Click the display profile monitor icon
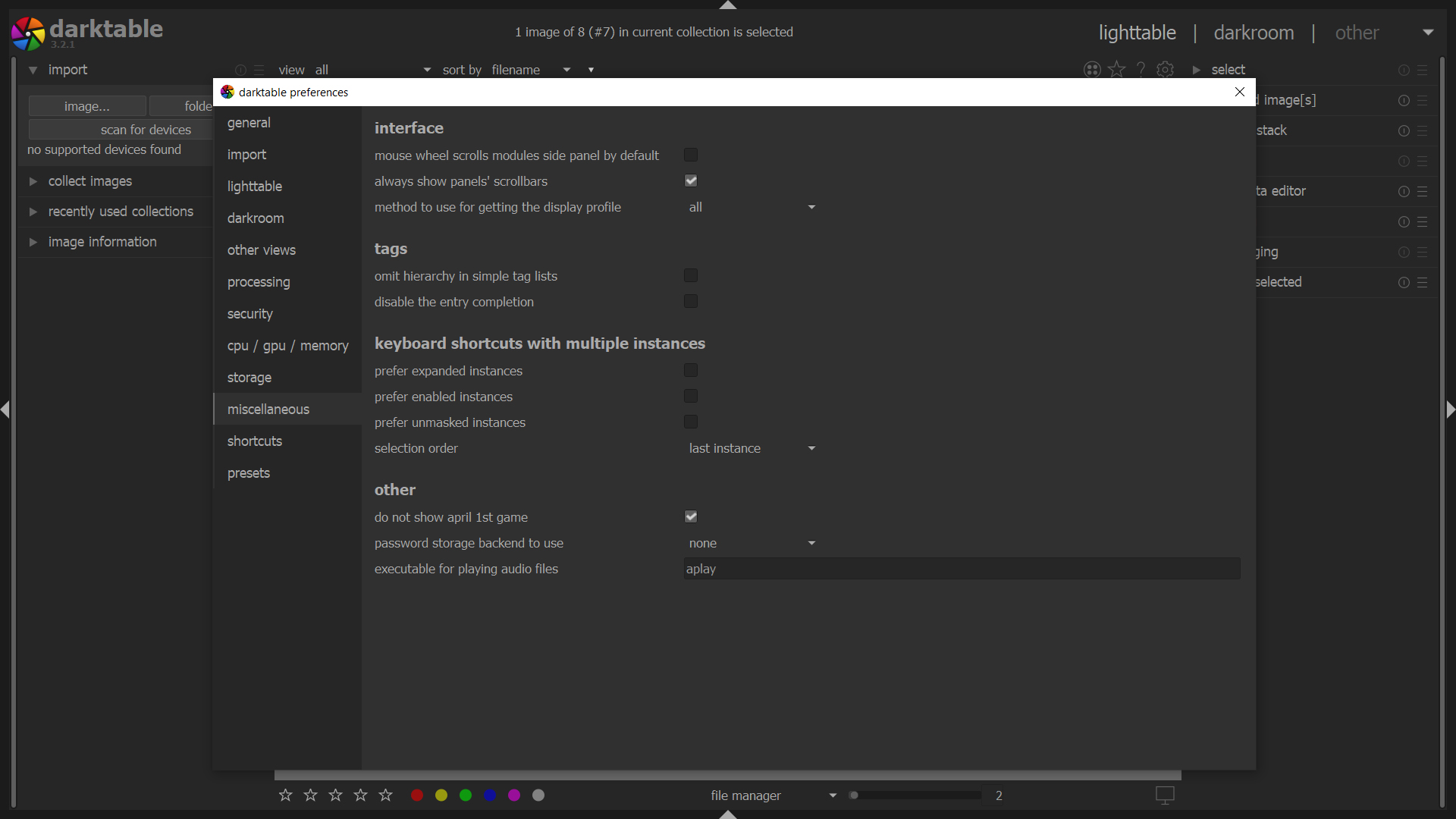The height and width of the screenshot is (819, 1456). click(1165, 795)
